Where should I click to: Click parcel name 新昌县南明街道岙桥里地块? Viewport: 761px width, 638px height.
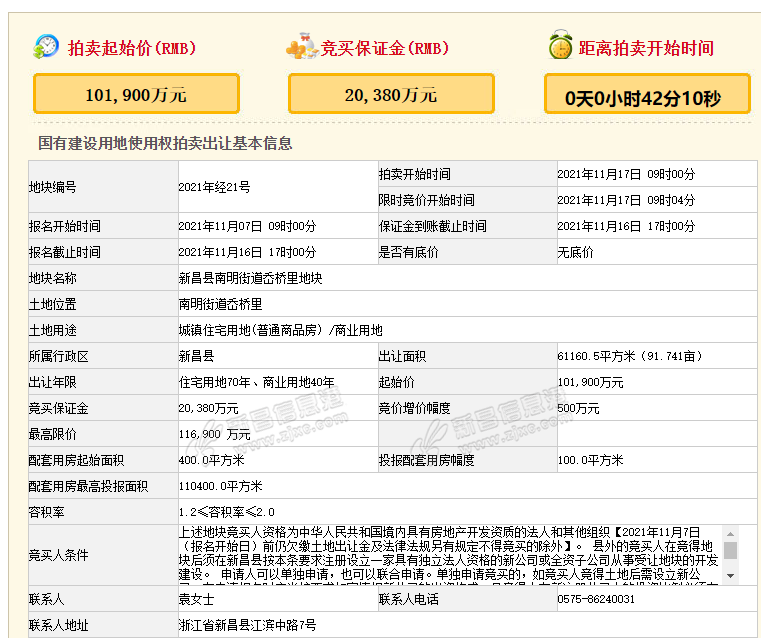250,278
